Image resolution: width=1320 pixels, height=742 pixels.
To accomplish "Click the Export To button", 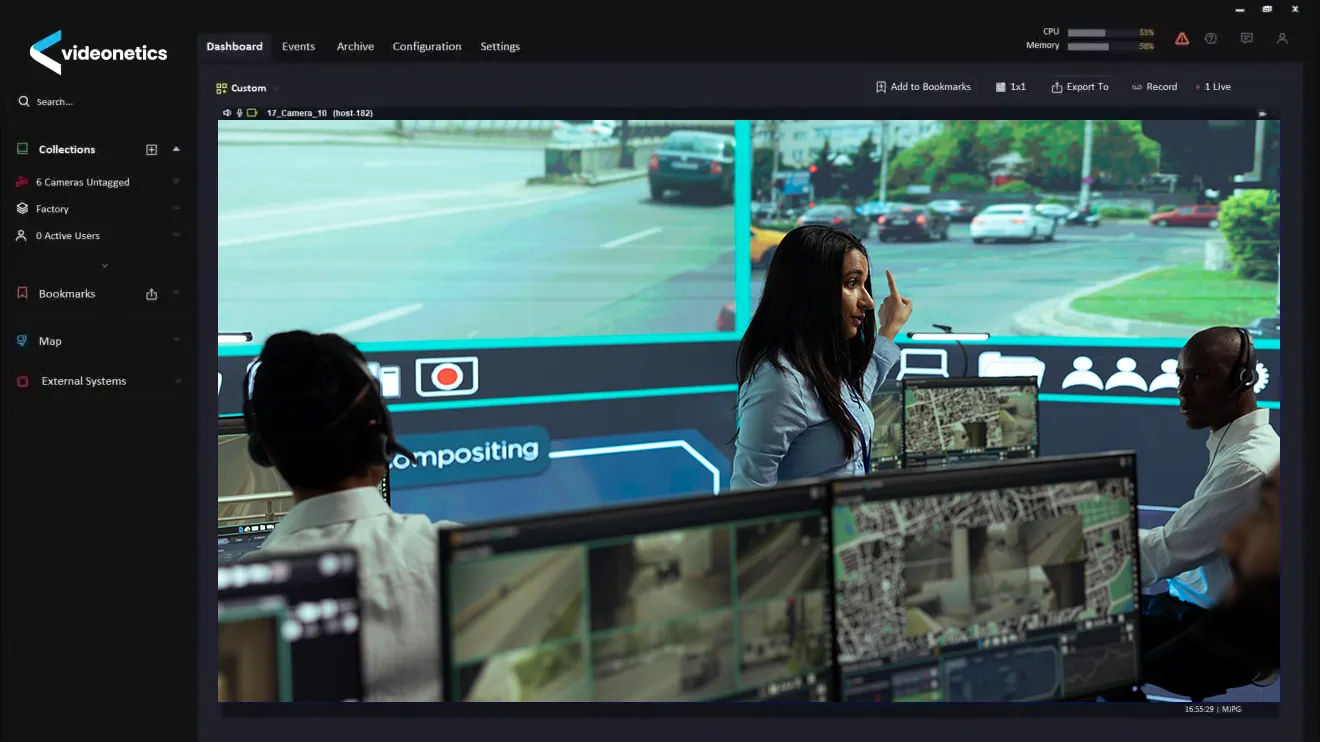I will pos(1079,87).
